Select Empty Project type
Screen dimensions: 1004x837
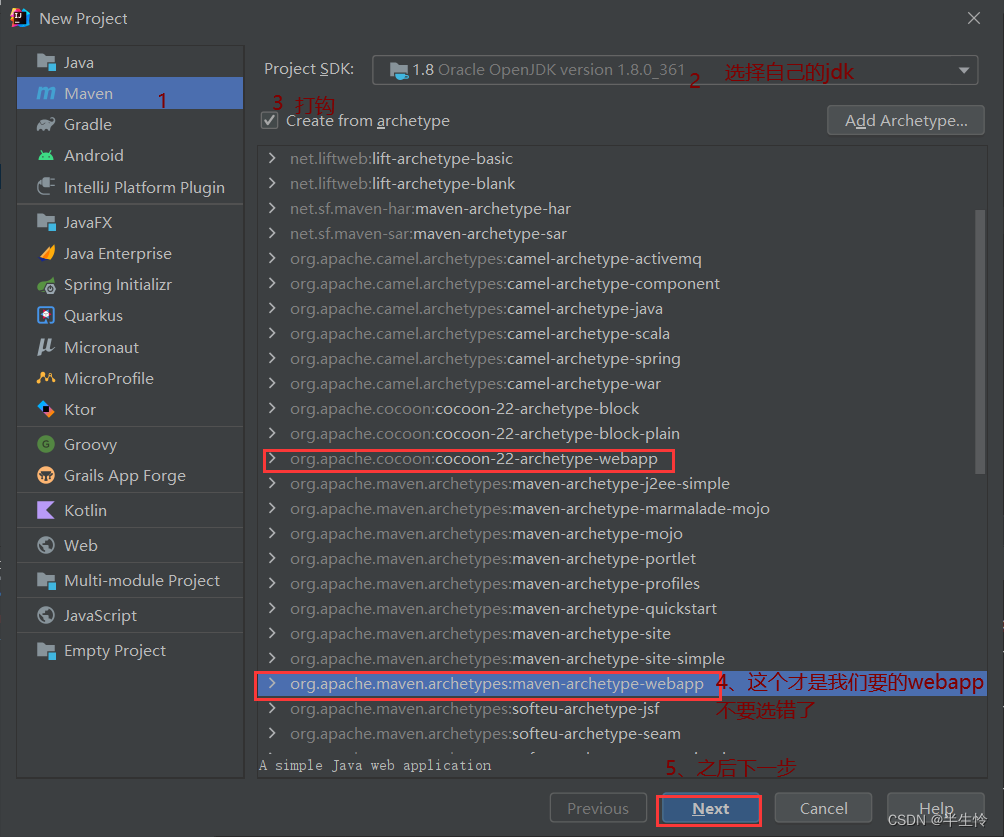(x=130, y=651)
